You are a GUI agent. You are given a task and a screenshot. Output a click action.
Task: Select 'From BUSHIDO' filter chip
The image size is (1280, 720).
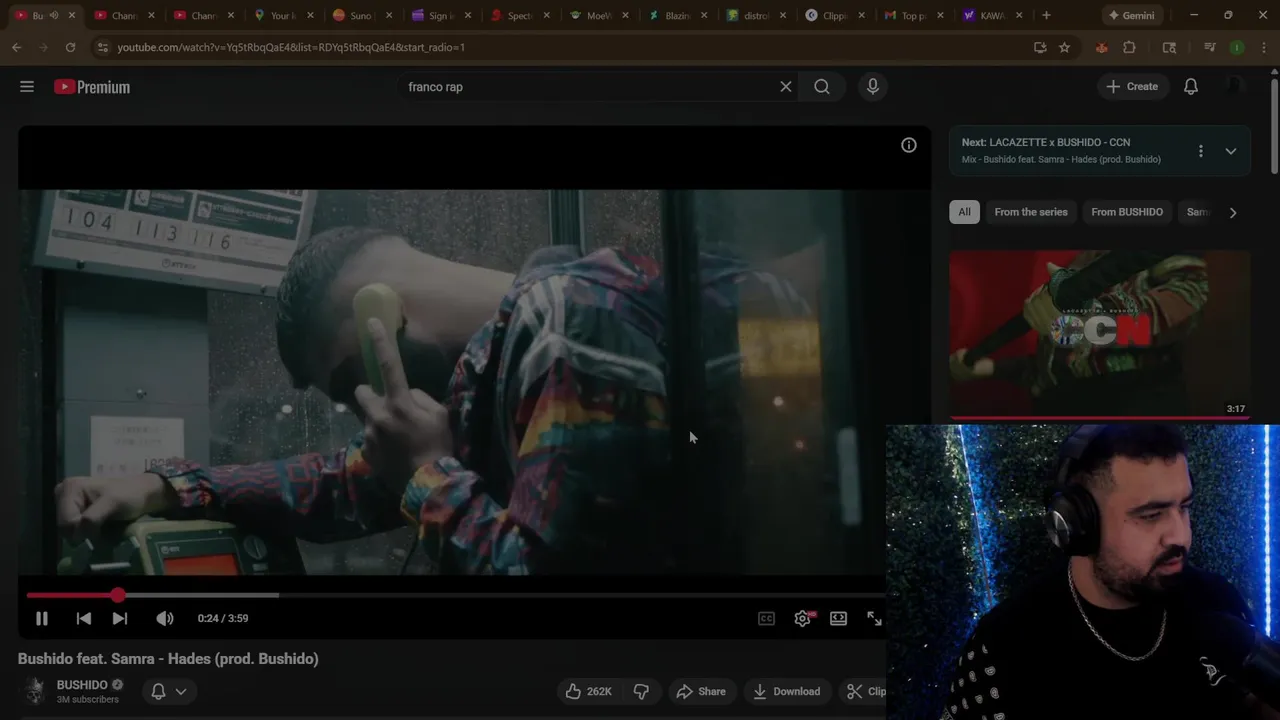tap(1127, 212)
